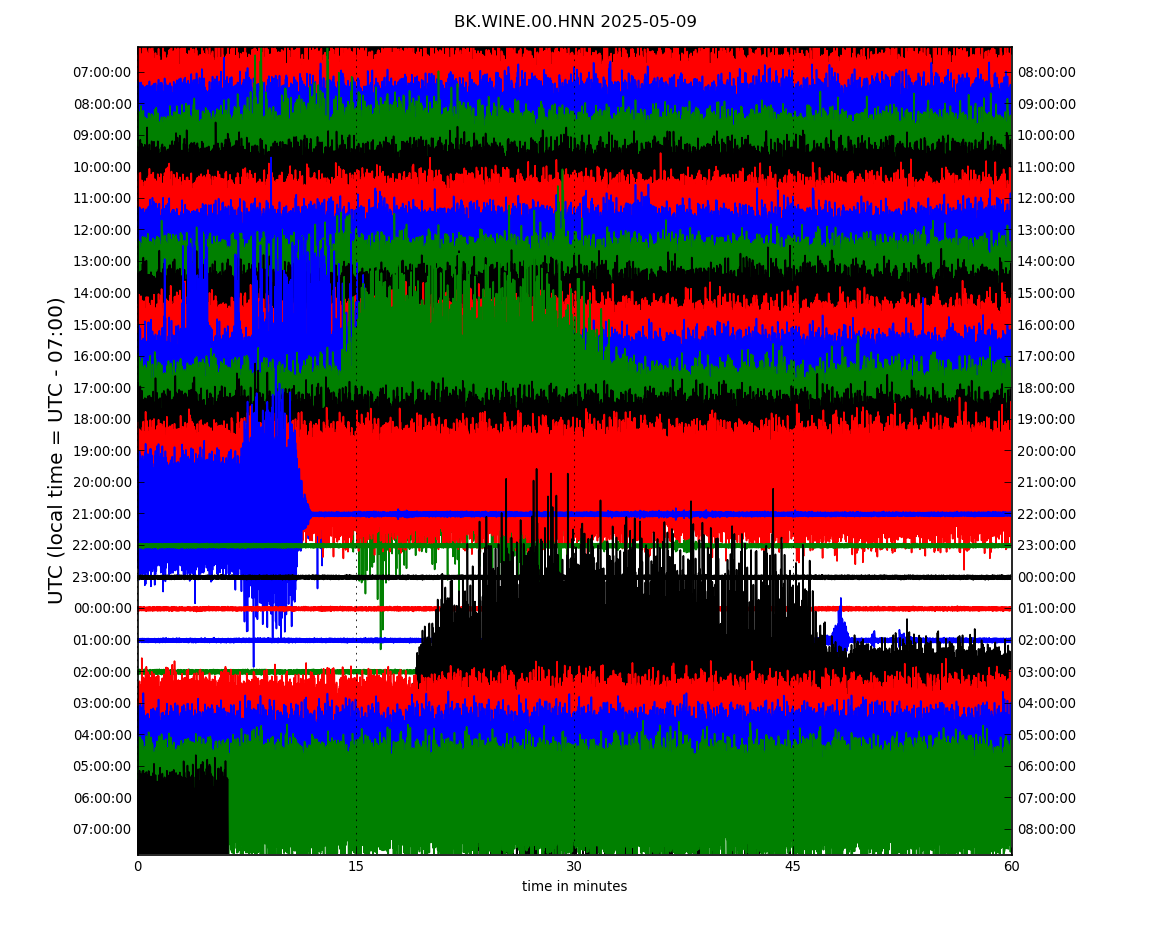Viewport: 1150px width, 950px height.
Task: Select 13:00:00 on the left UTC axis
Action: [x=103, y=262]
